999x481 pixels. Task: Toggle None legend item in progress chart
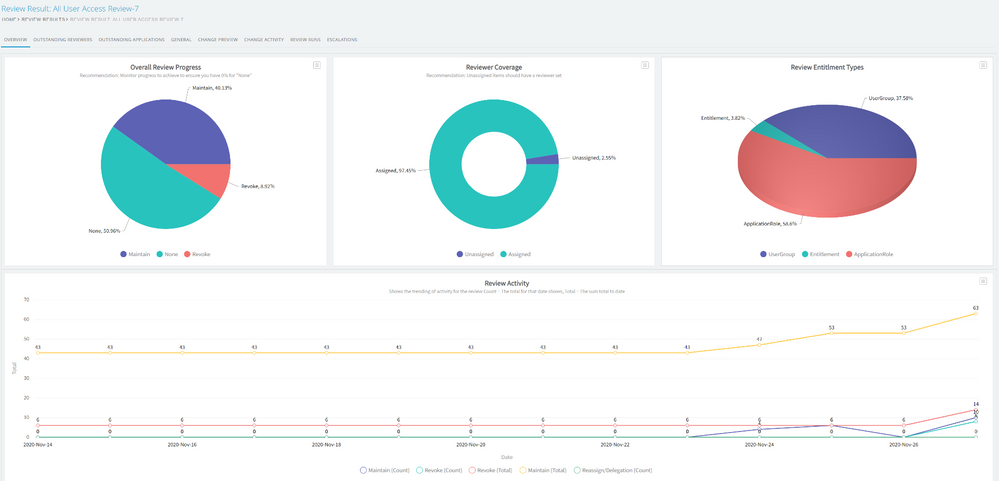167,254
